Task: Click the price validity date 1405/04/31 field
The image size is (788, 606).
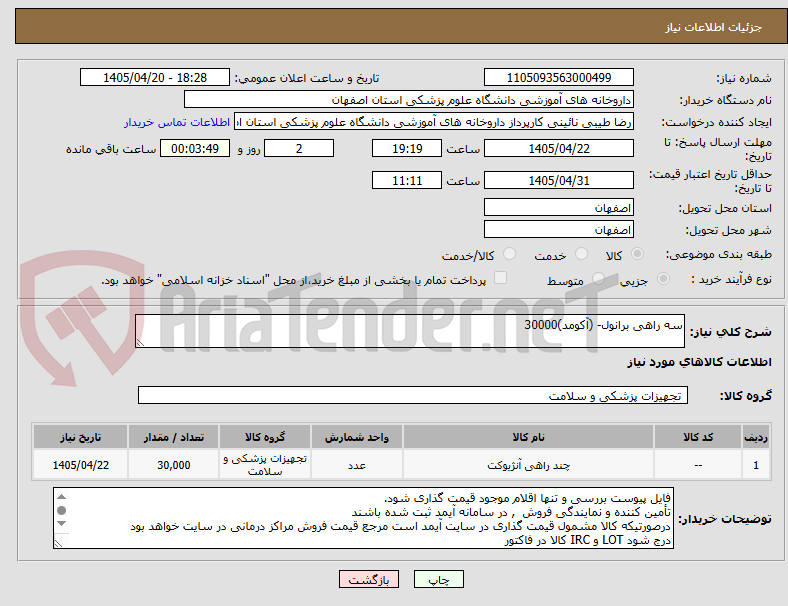Action: click(x=558, y=180)
